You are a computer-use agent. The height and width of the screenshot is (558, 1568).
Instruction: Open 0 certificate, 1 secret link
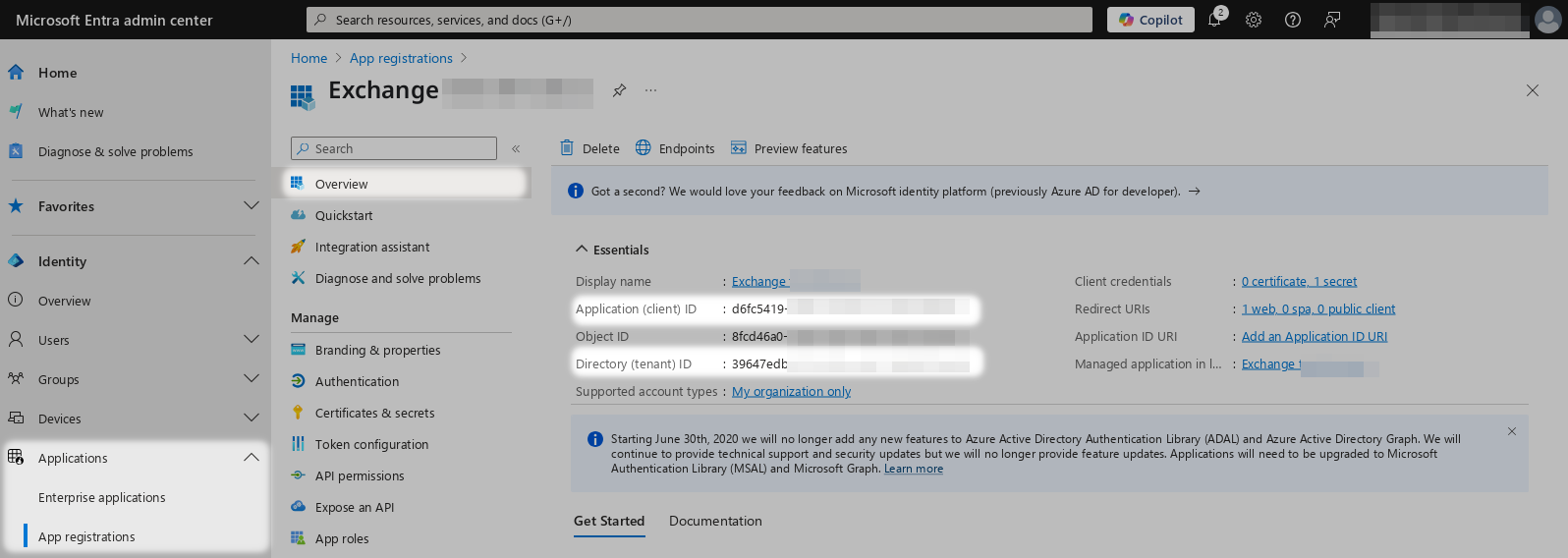pos(1299,281)
